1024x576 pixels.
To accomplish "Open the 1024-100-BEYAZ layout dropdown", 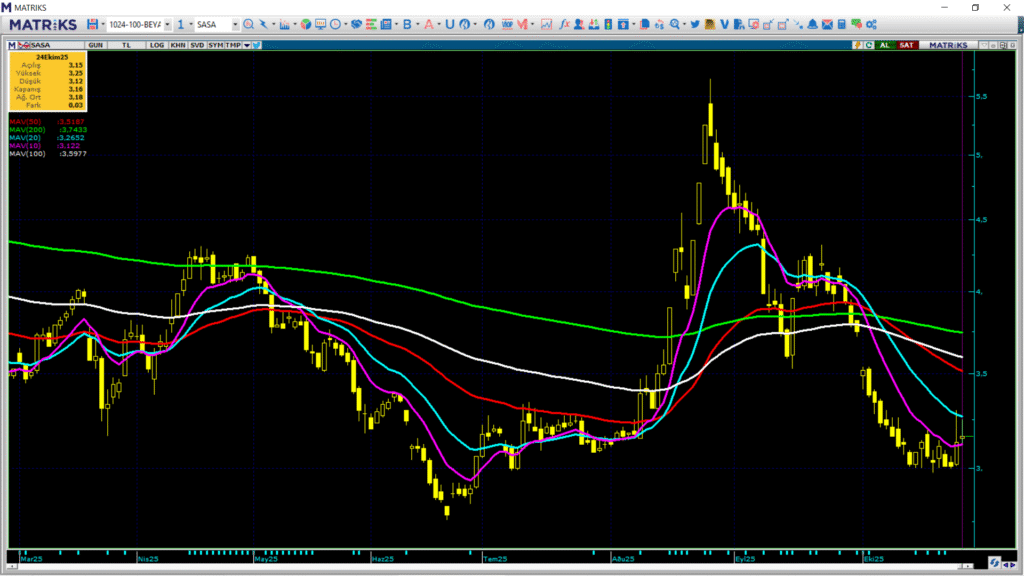I will (x=166, y=24).
